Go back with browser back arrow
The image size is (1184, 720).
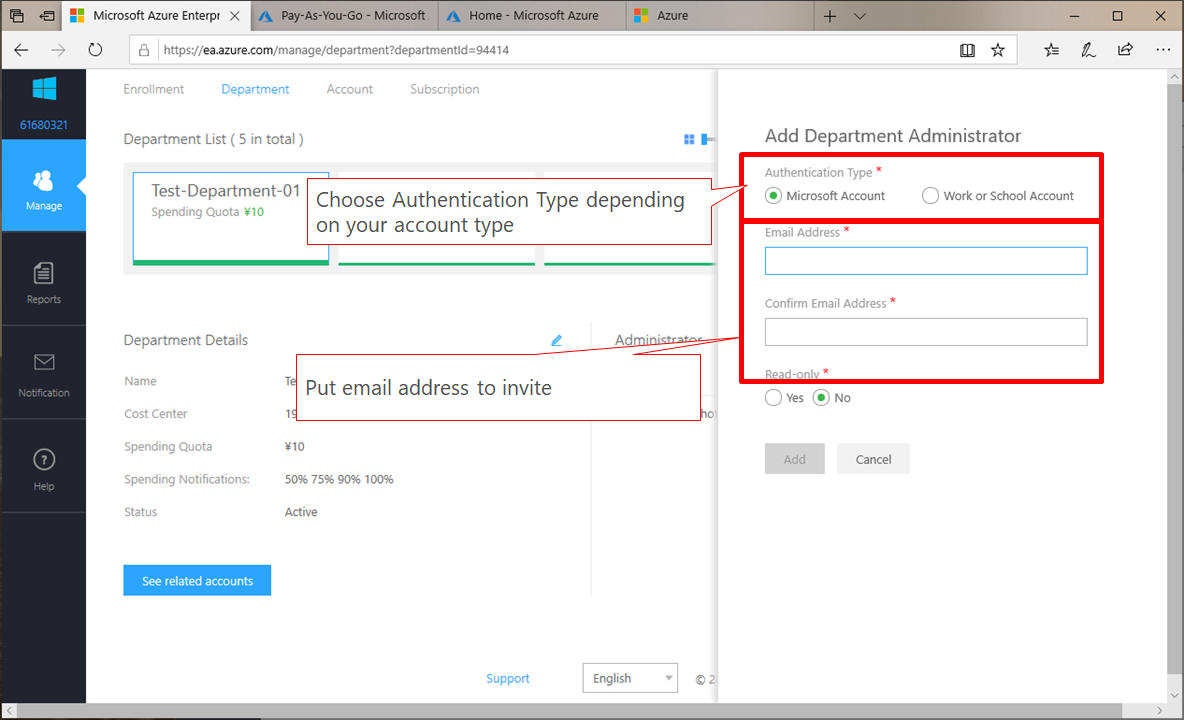tap(21, 50)
